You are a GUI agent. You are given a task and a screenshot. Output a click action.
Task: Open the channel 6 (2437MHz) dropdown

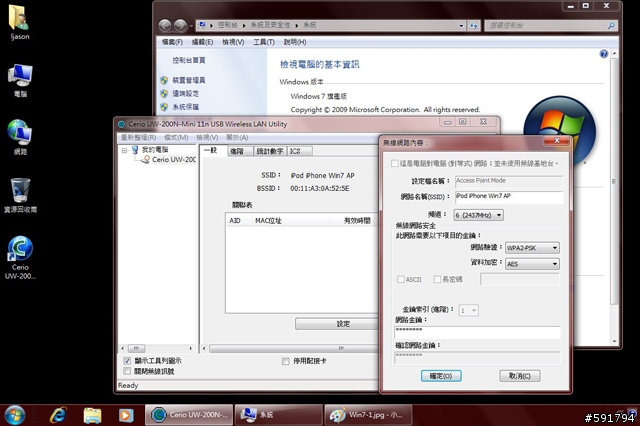[x=478, y=215]
